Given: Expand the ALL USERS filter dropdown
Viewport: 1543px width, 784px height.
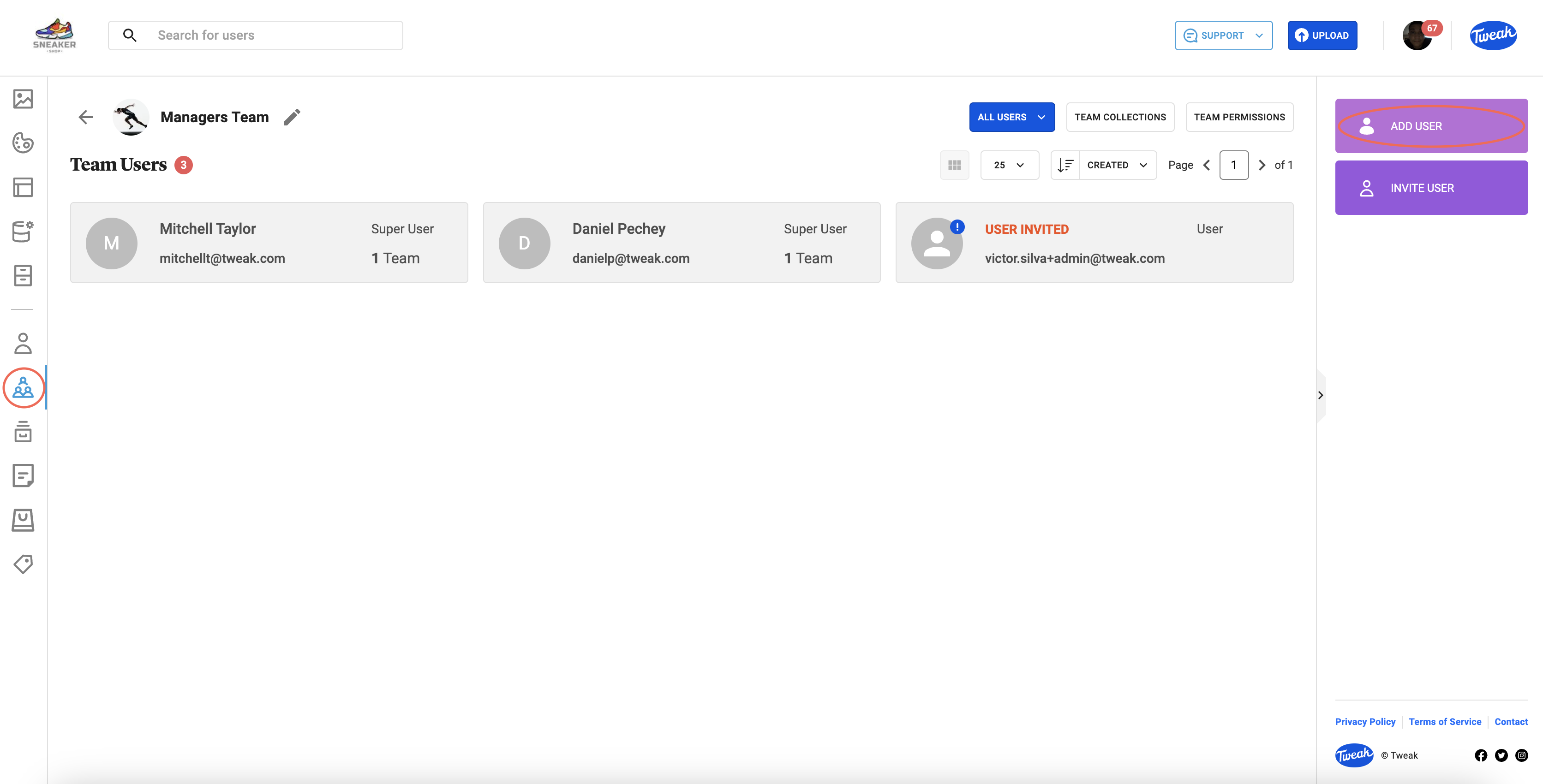Looking at the screenshot, I should [x=1012, y=117].
